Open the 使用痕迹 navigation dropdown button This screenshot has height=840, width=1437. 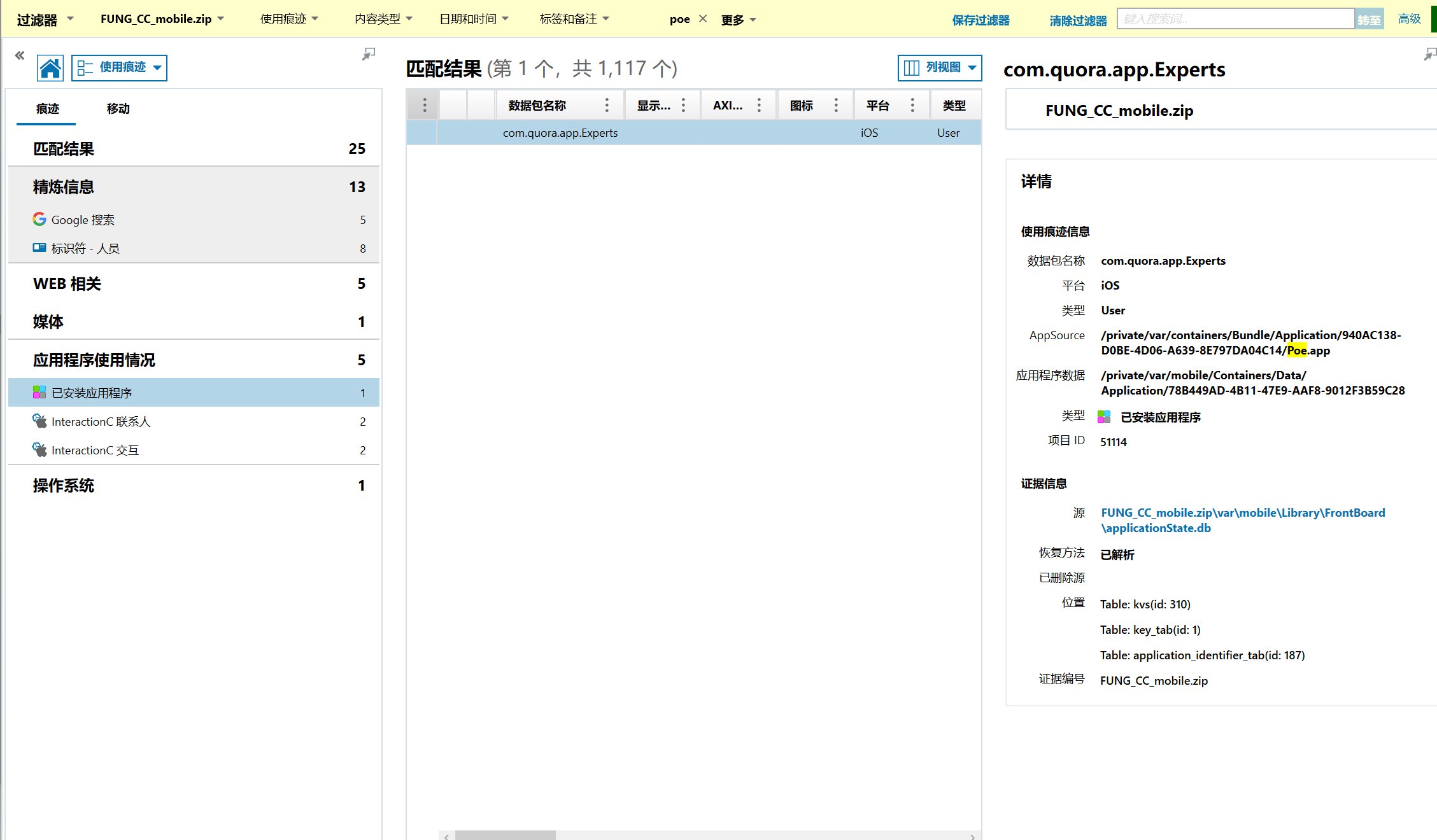point(120,68)
